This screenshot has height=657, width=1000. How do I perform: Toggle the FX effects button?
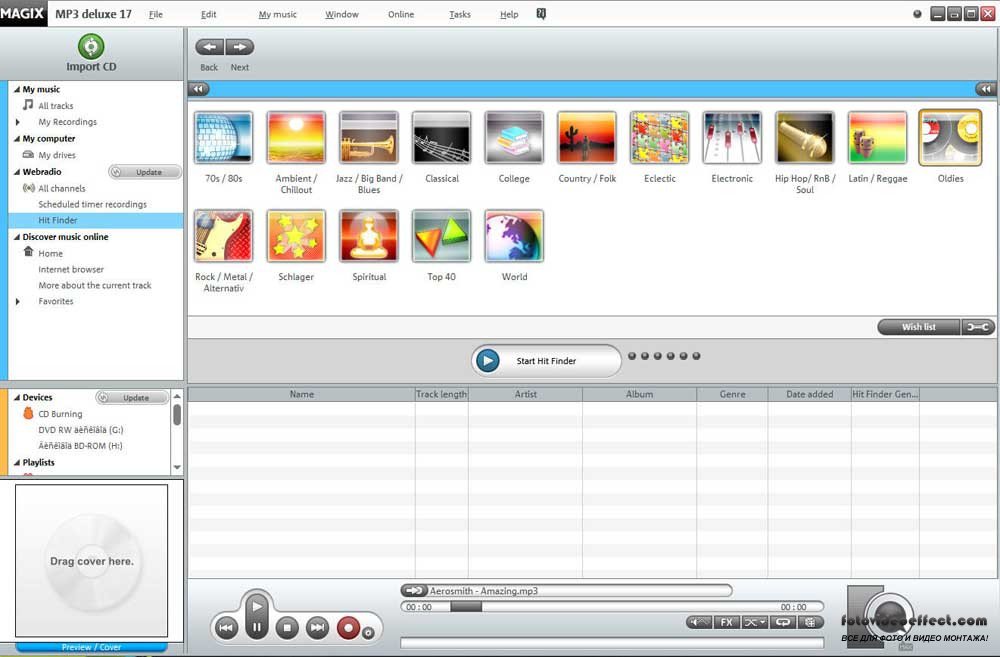coord(726,622)
